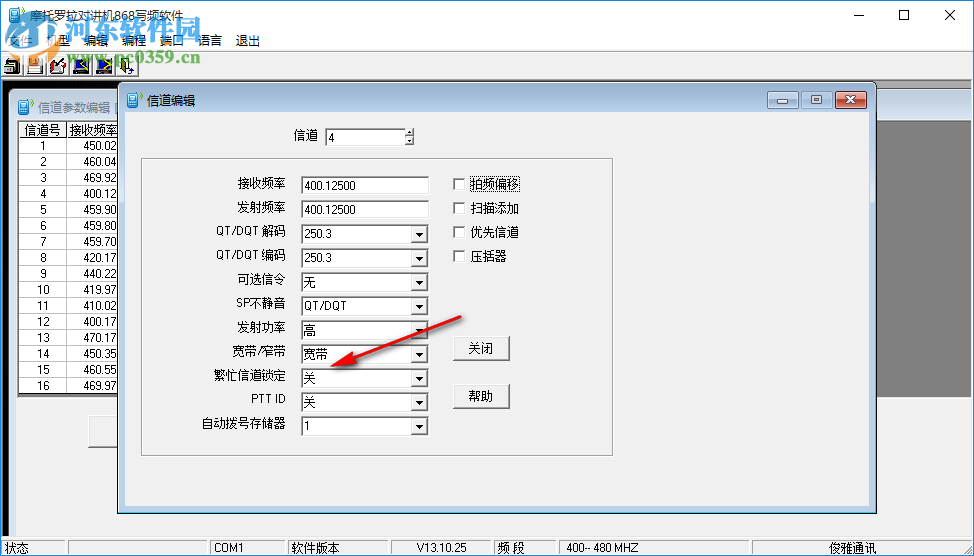Open the 机型 menu
974x556 pixels.
click(x=58, y=41)
